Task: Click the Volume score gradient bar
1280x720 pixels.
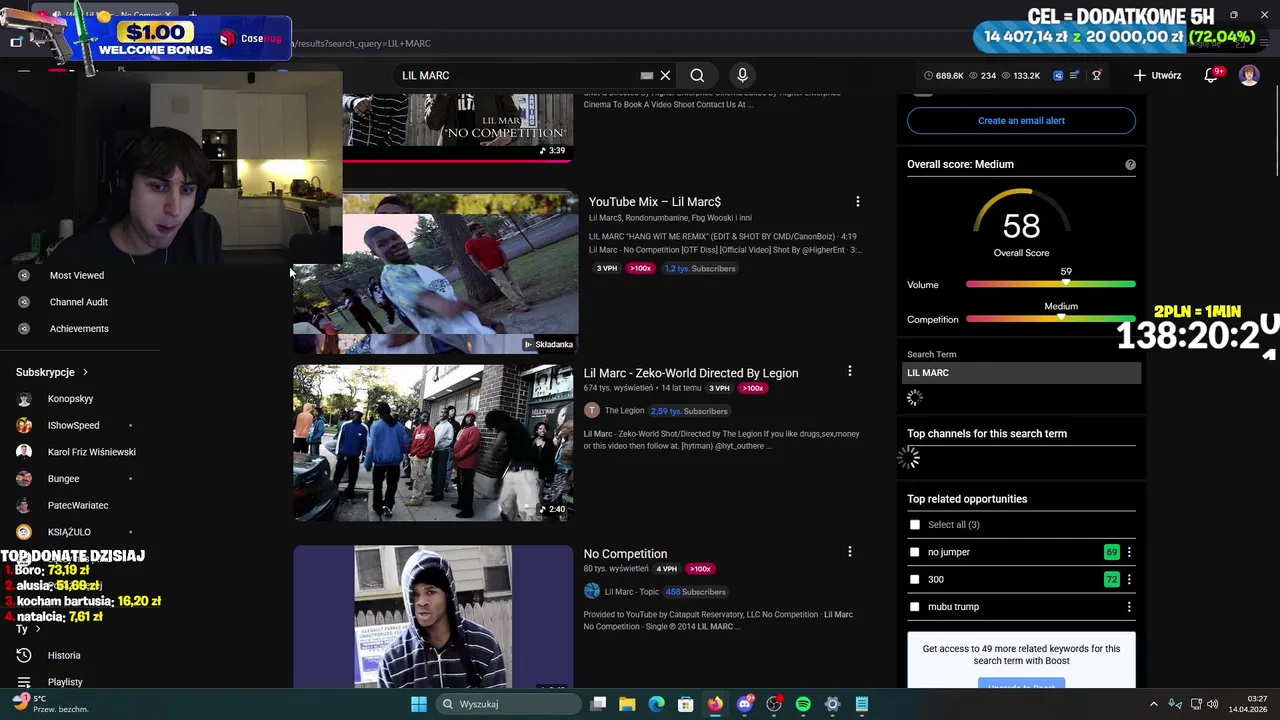Action: click(1050, 285)
